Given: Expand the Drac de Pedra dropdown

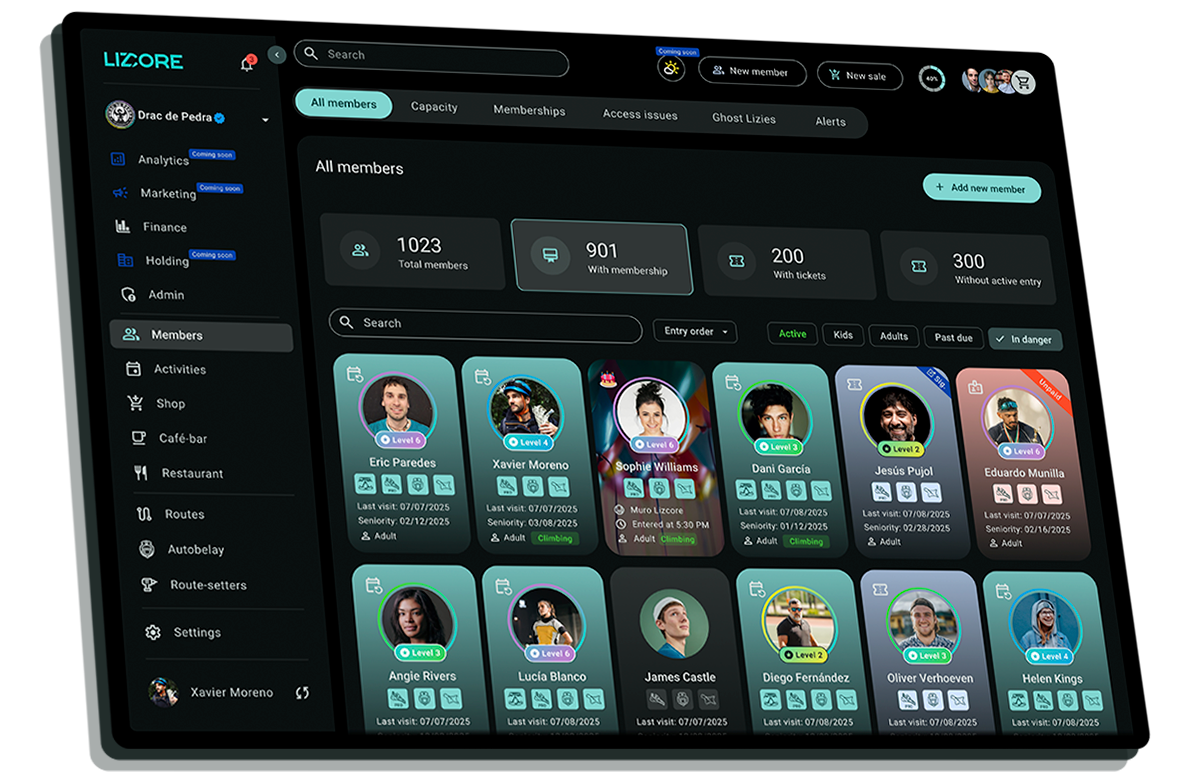Looking at the screenshot, I should coord(265,120).
